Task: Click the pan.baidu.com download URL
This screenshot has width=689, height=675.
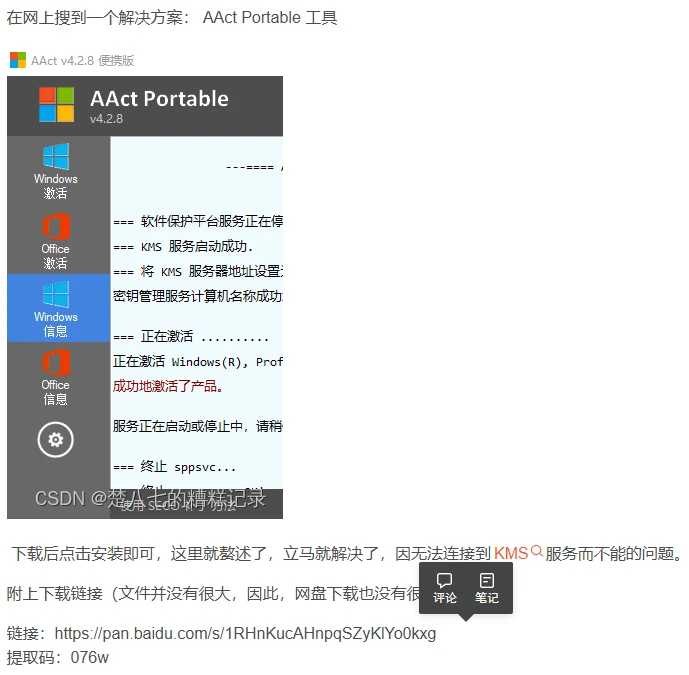Action: [245, 633]
